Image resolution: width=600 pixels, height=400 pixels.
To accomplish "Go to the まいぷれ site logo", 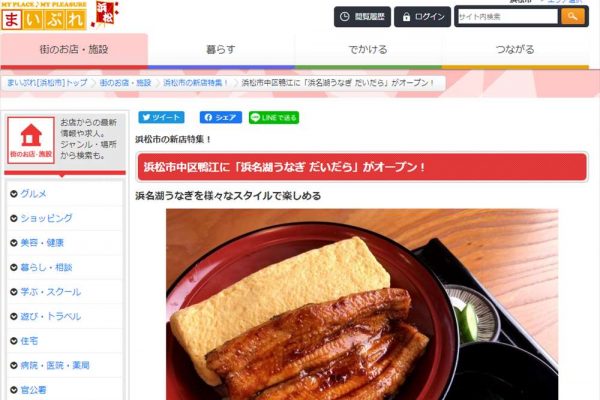I will [x=44, y=18].
